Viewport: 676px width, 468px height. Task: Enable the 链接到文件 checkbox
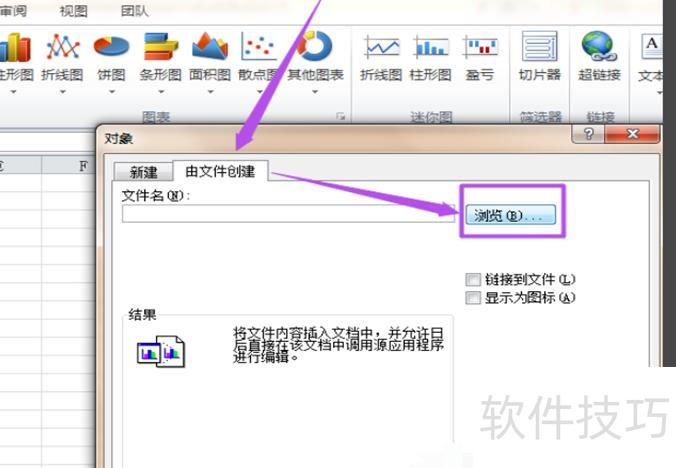473,280
